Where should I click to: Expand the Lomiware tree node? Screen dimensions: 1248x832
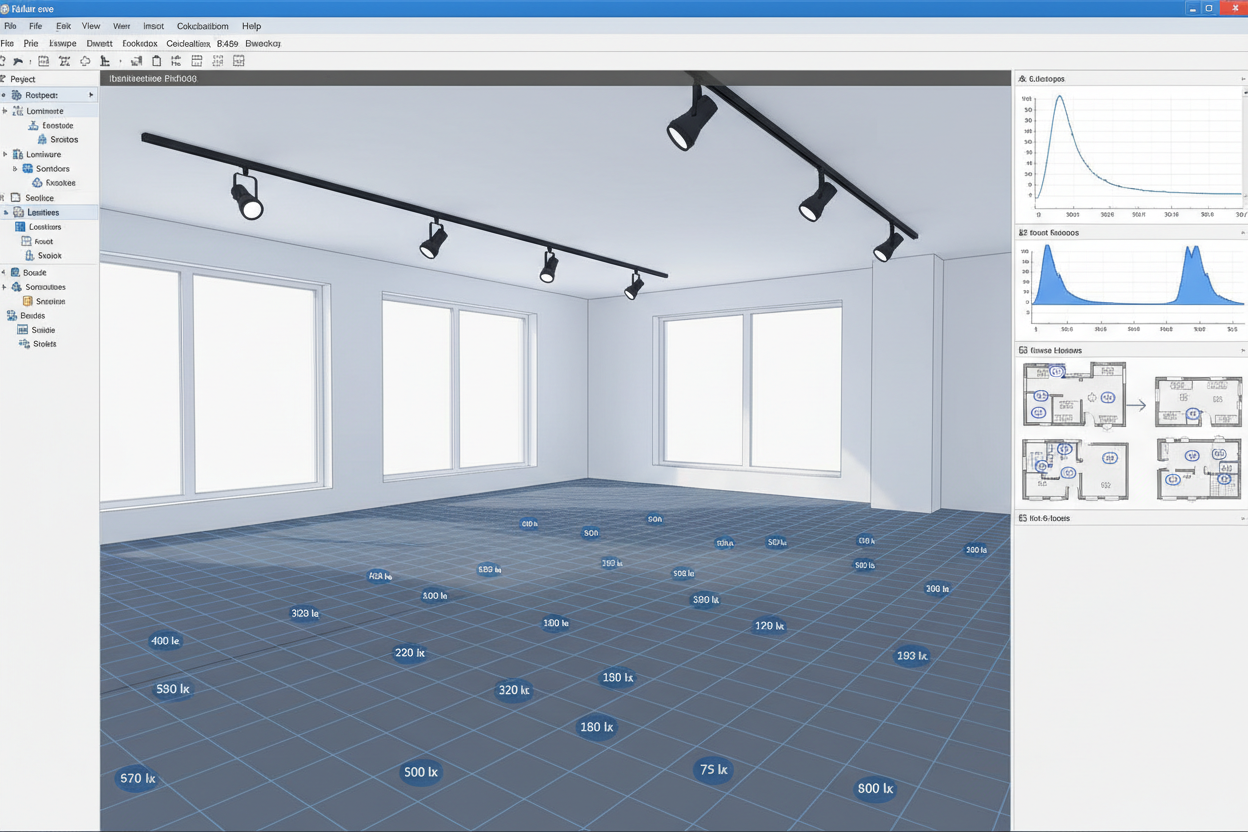tap(6, 155)
